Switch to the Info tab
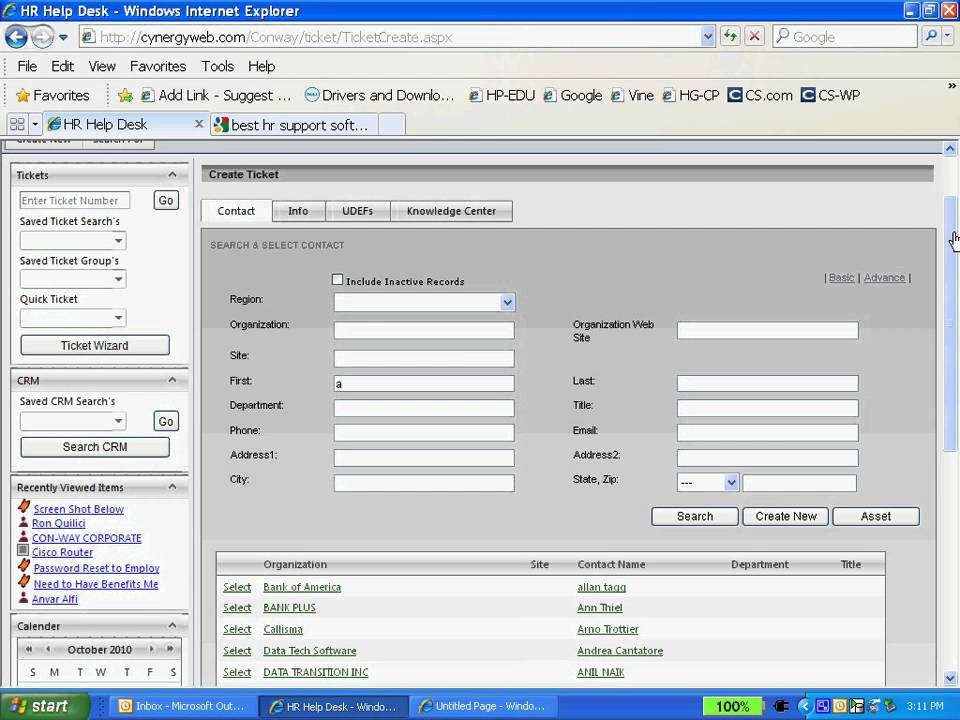 point(298,211)
